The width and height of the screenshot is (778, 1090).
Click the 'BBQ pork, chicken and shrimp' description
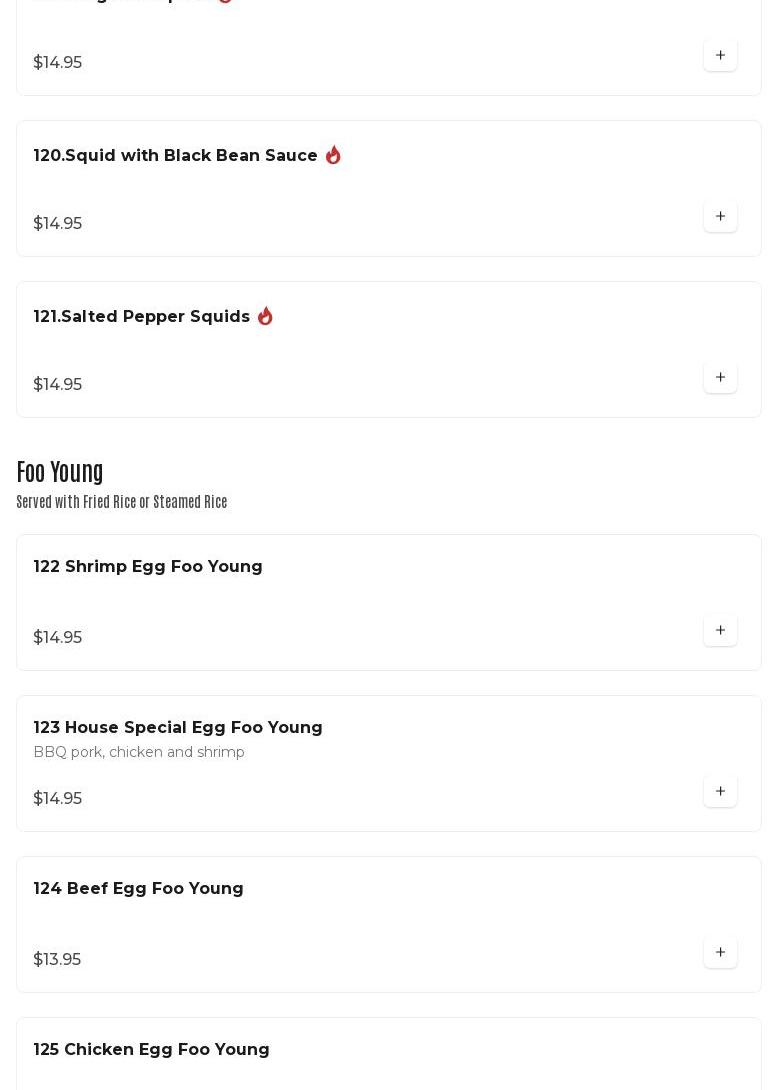point(139,752)
